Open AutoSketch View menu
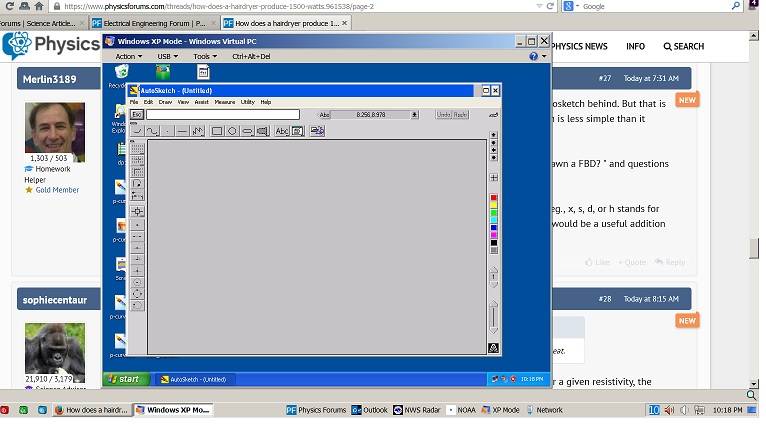 pos(183,102)
